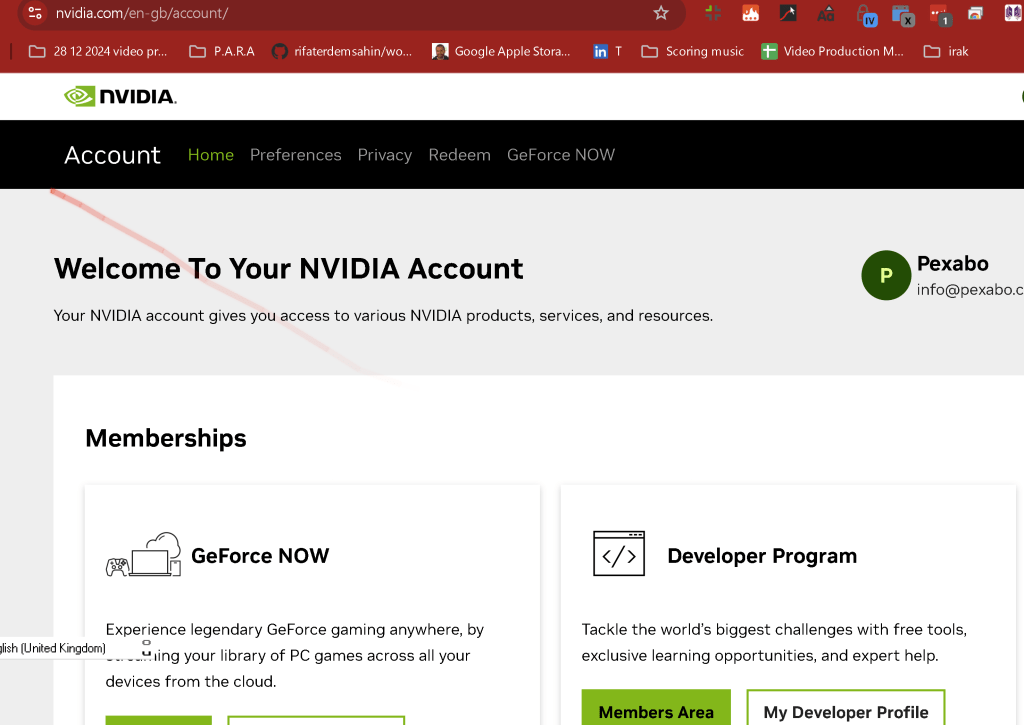This screenshot has height=725, width=1024.
Task: Click the green P profile avatar
Action: [x=886, y=275]
